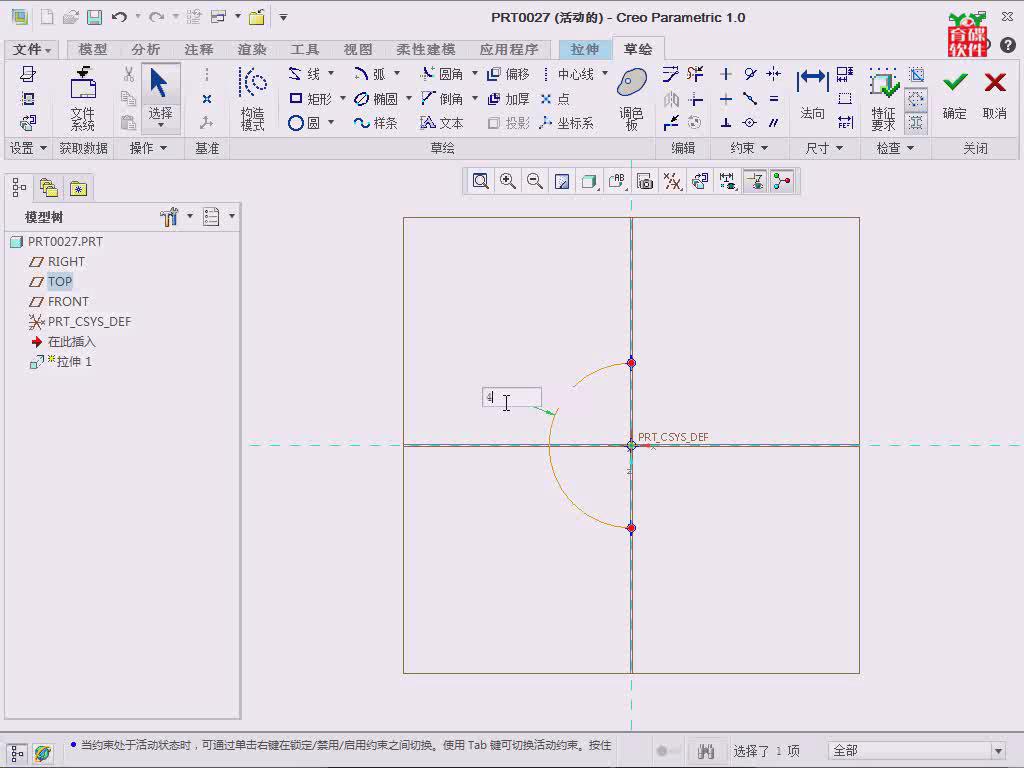
Task: Select the Chamfer (倒角) tool
Action: (x=442, y=99)
